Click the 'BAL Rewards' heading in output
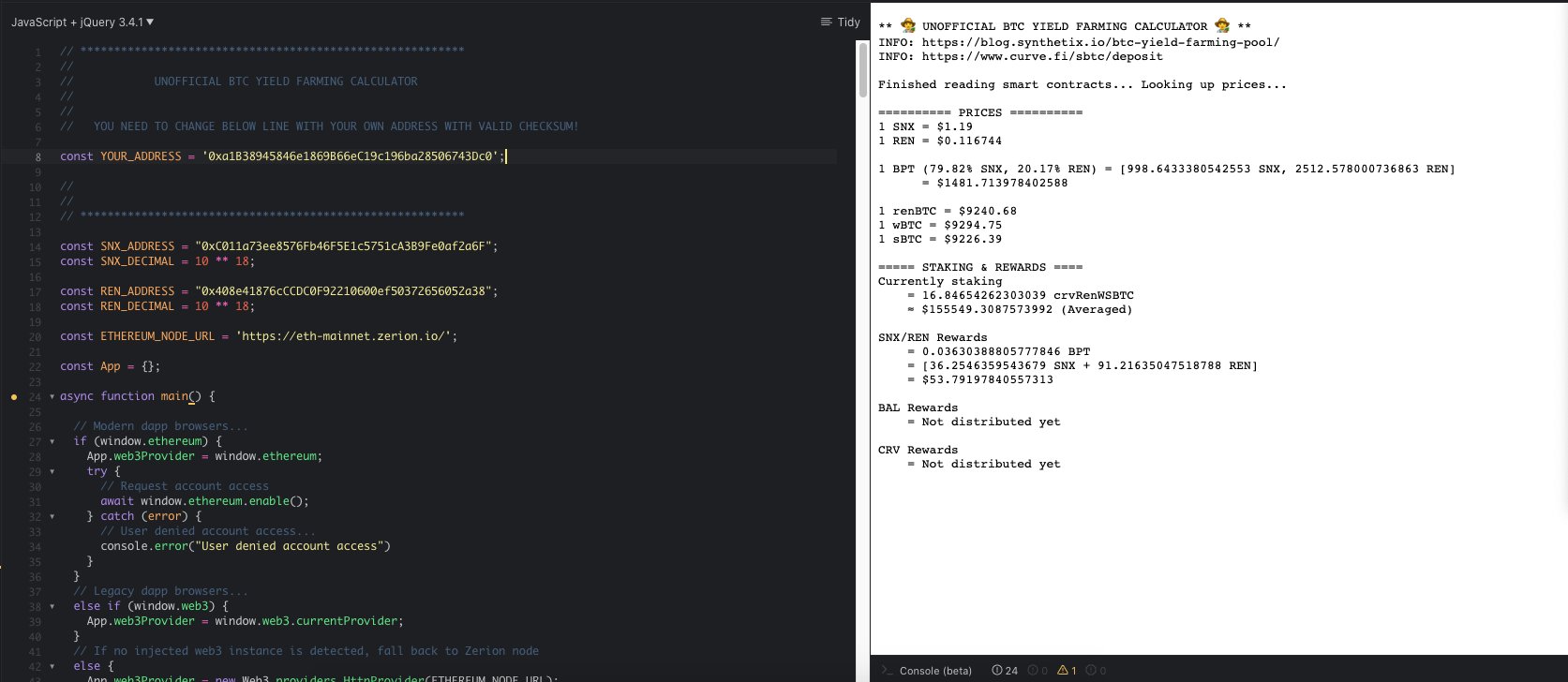Image resolution: width=1568 pixels, height=682 pixels. click(918, 408)
